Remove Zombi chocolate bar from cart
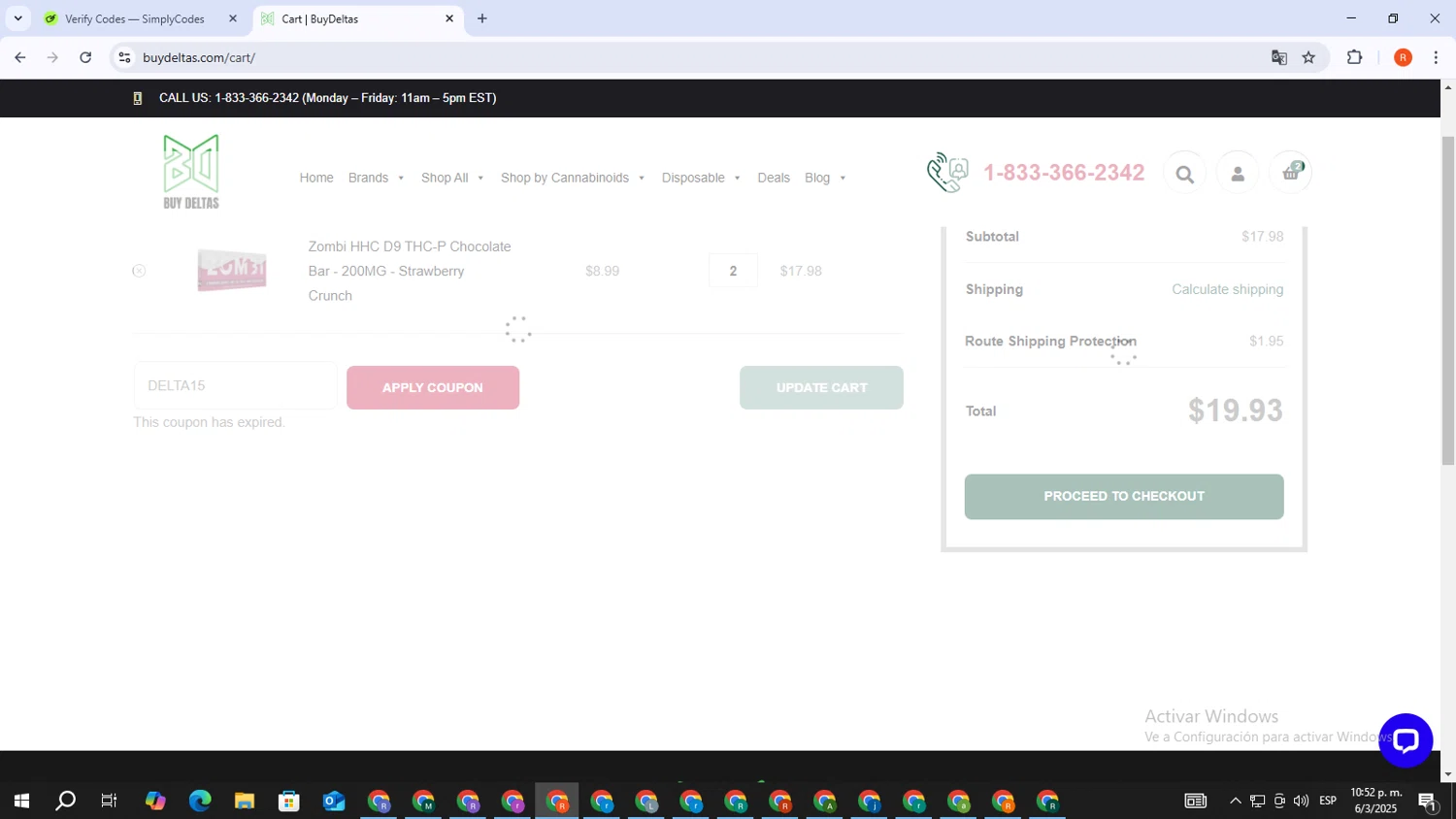 (x=139, y=271)
